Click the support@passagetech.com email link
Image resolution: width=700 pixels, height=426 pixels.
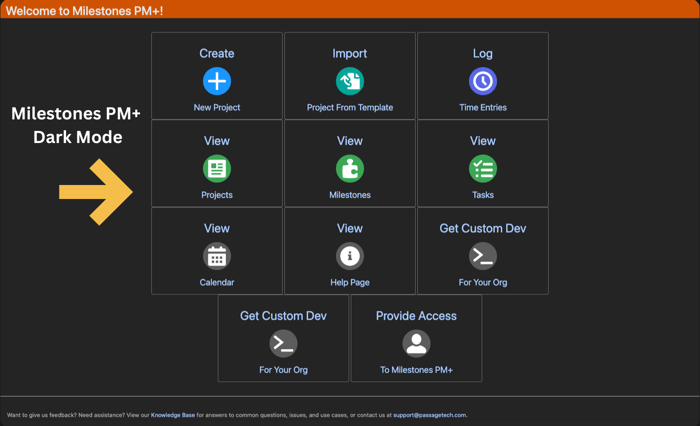(x=429, y=415)
